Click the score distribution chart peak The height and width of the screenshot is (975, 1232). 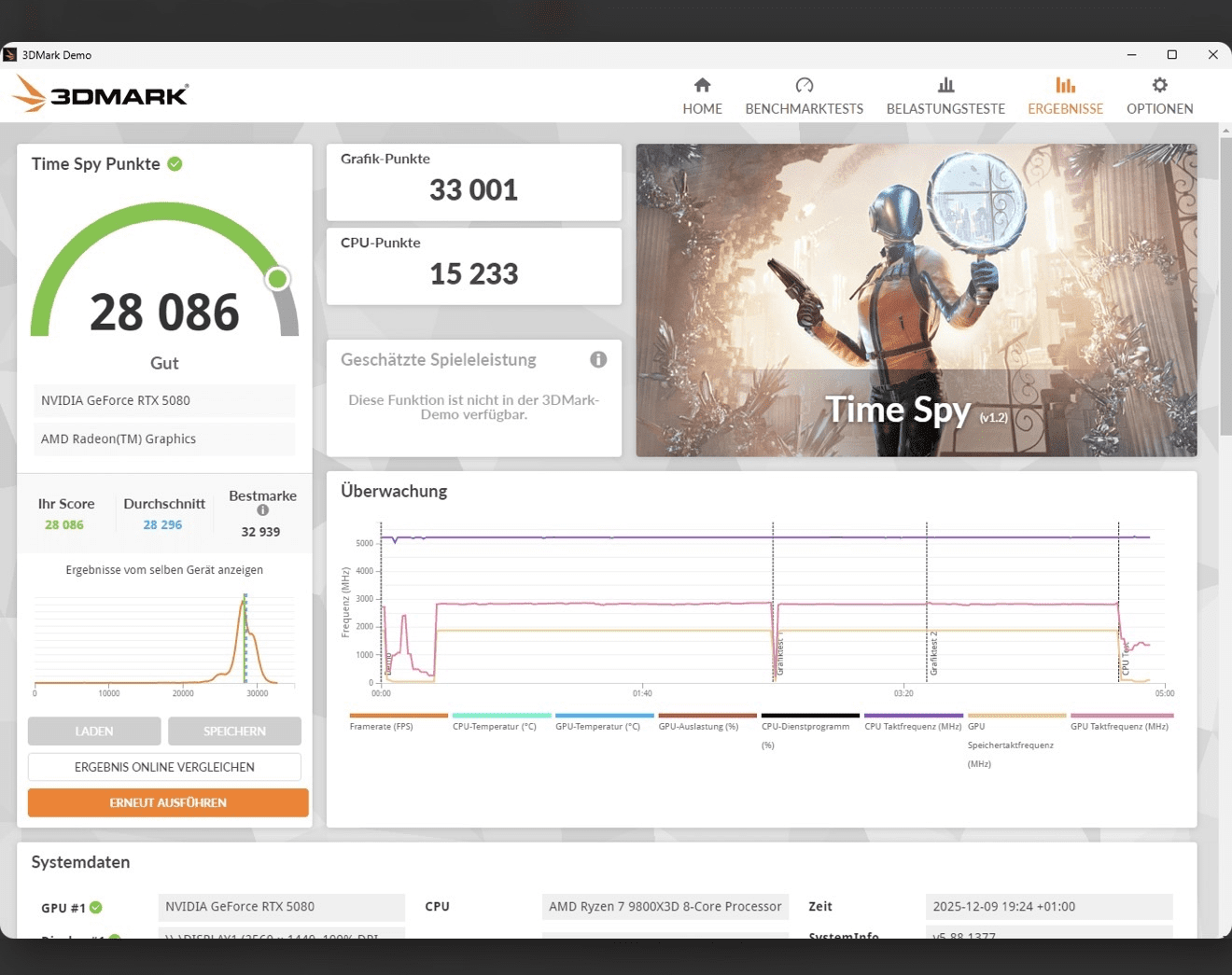point(245,602)
